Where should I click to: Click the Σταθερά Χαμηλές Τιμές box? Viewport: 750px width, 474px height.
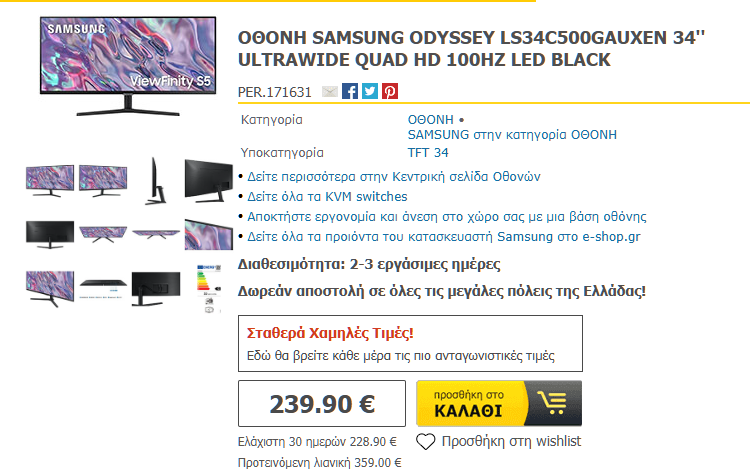pyautogui.click(x=410, y=343)
